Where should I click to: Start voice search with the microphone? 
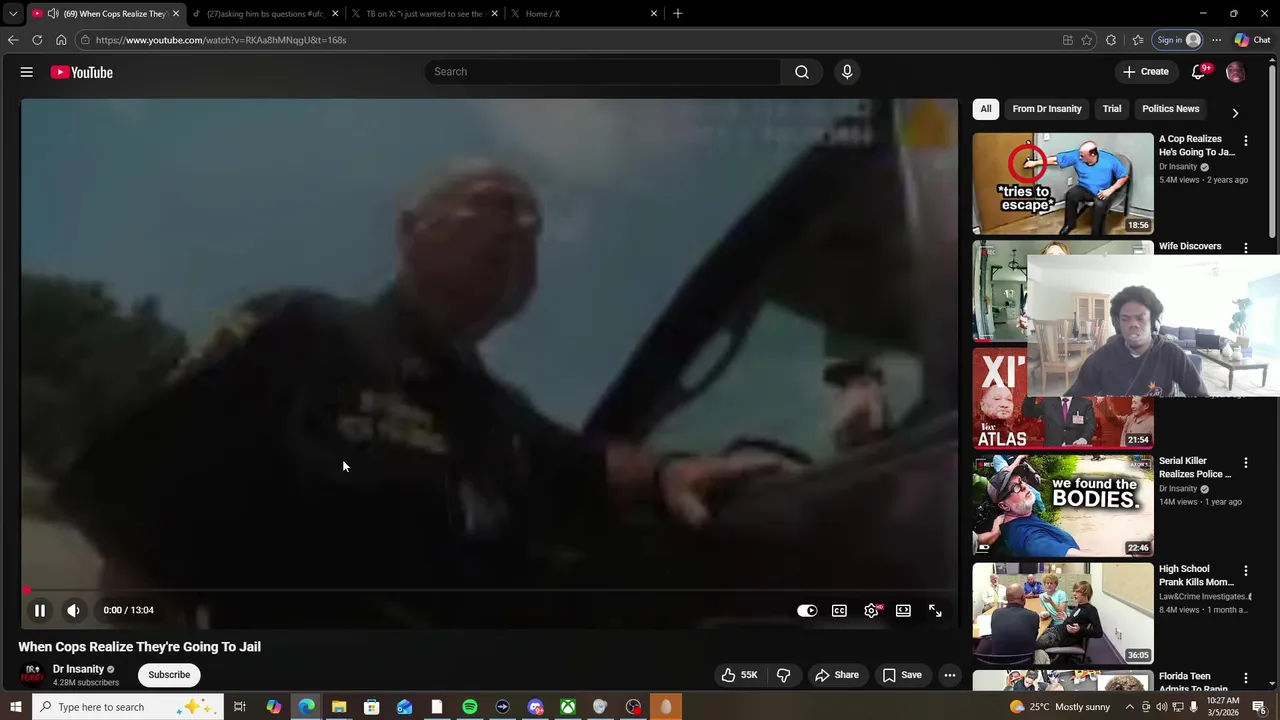click(847, 72)
